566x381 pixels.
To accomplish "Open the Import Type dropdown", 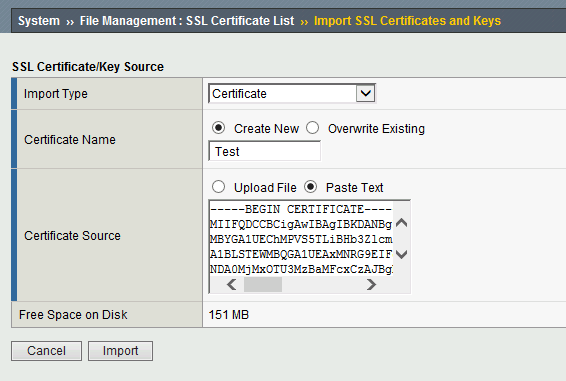I will pyautogui.click(x=292, y=94).
